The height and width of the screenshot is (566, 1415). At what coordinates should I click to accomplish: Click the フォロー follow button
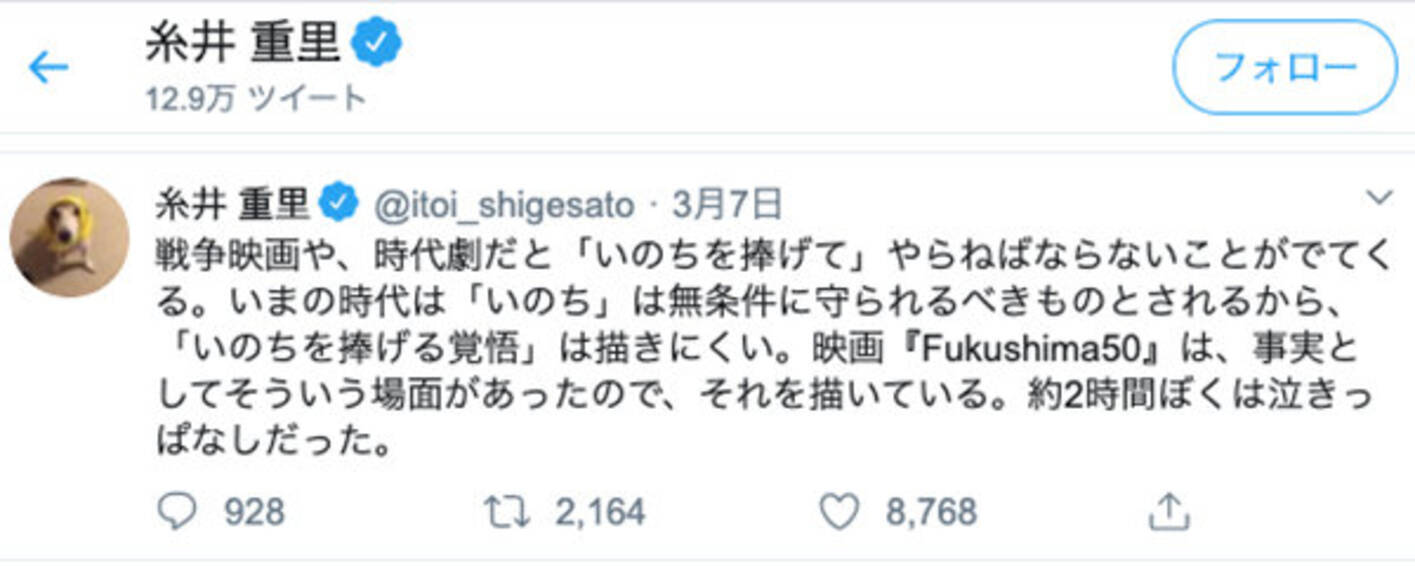click(x=1284, y=67)
